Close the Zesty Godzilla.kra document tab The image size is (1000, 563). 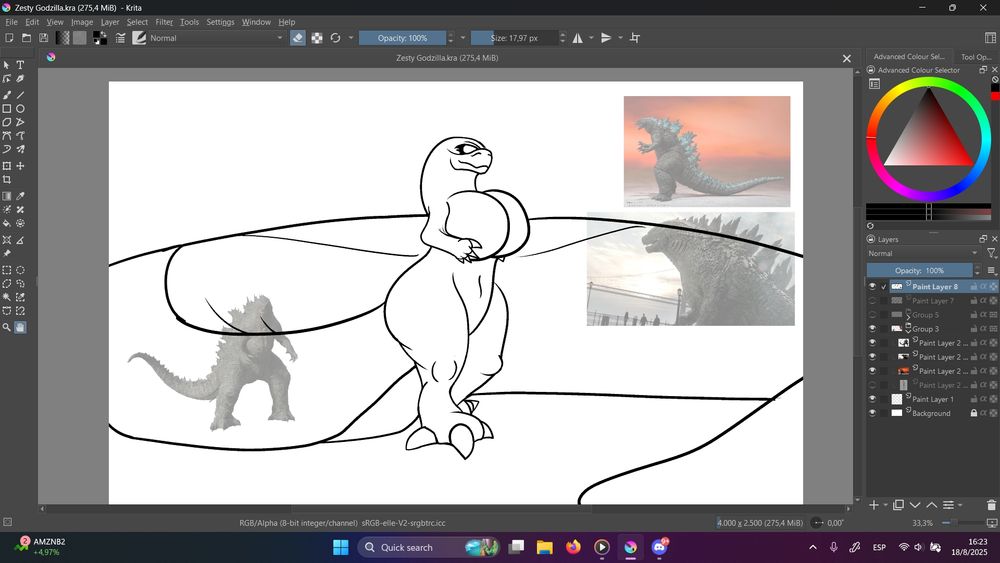tap(846, 58)
